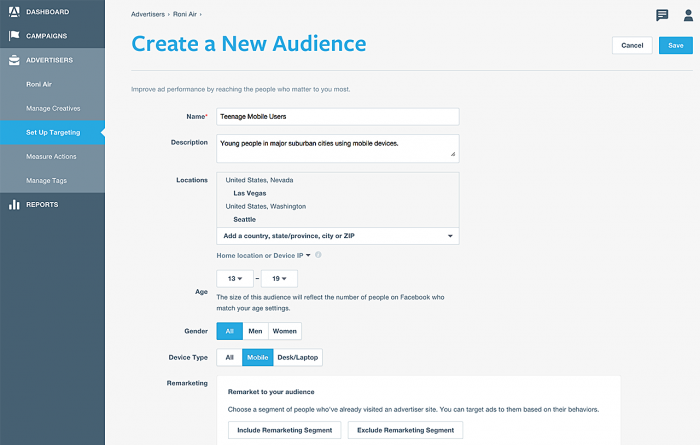The image size is (700, 445).
Task: Click the audience Name input field
Action: [337, 117]
